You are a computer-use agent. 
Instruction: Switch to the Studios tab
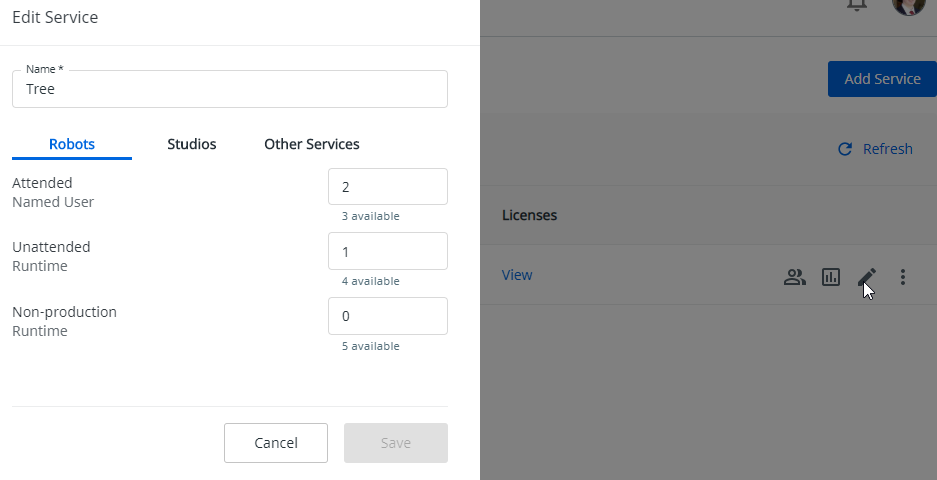192,144
